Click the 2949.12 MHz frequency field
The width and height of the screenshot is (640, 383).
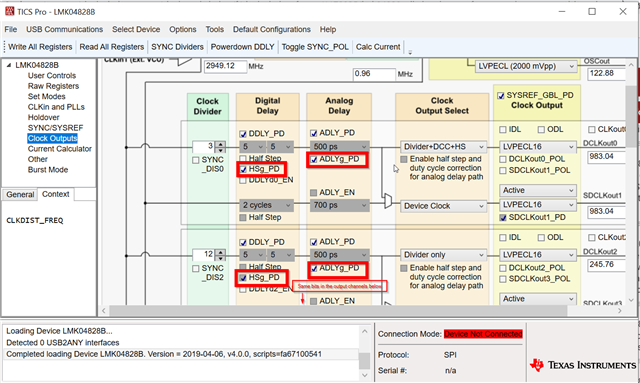(x=225, y=66)
